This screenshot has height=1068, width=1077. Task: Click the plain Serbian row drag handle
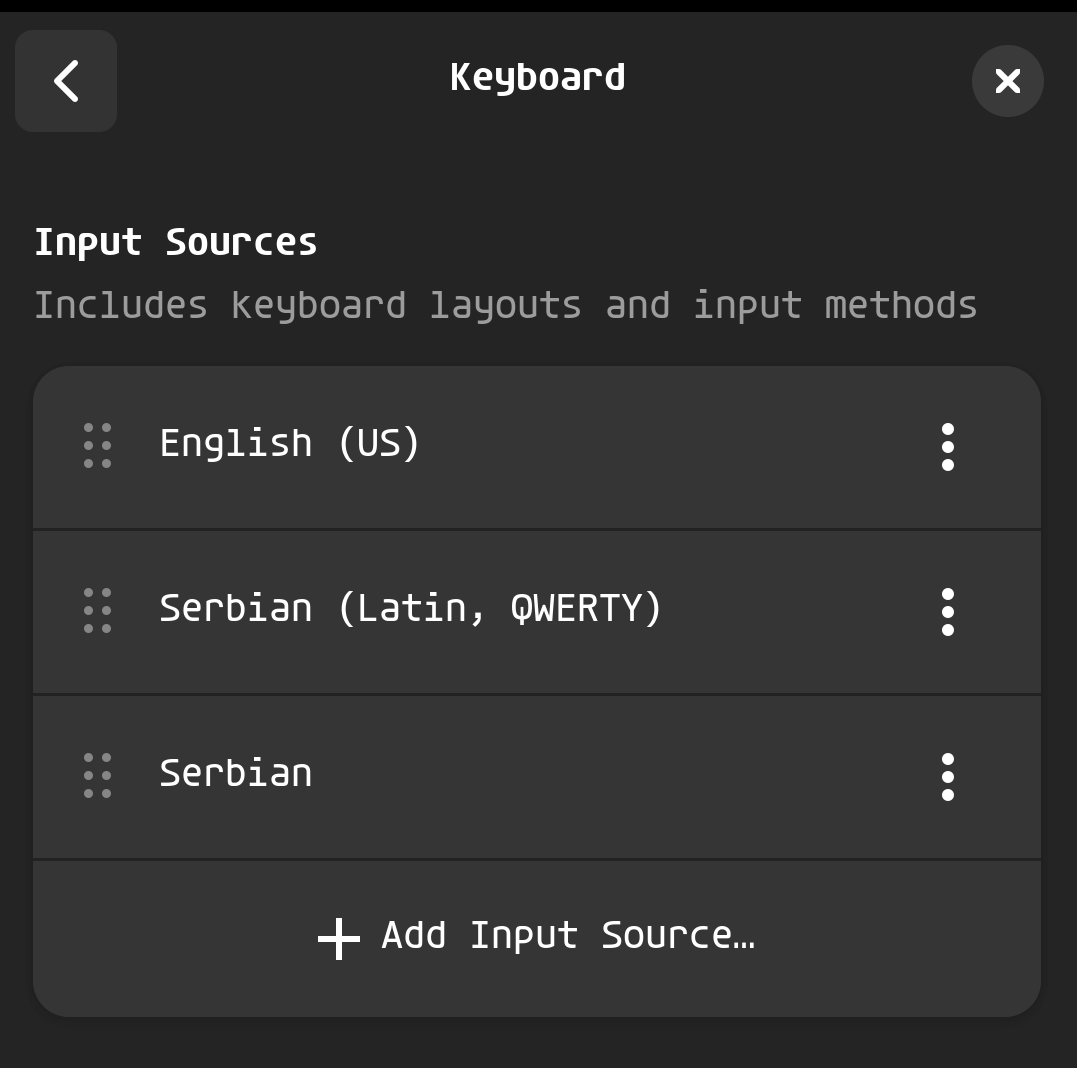(98, 775)
